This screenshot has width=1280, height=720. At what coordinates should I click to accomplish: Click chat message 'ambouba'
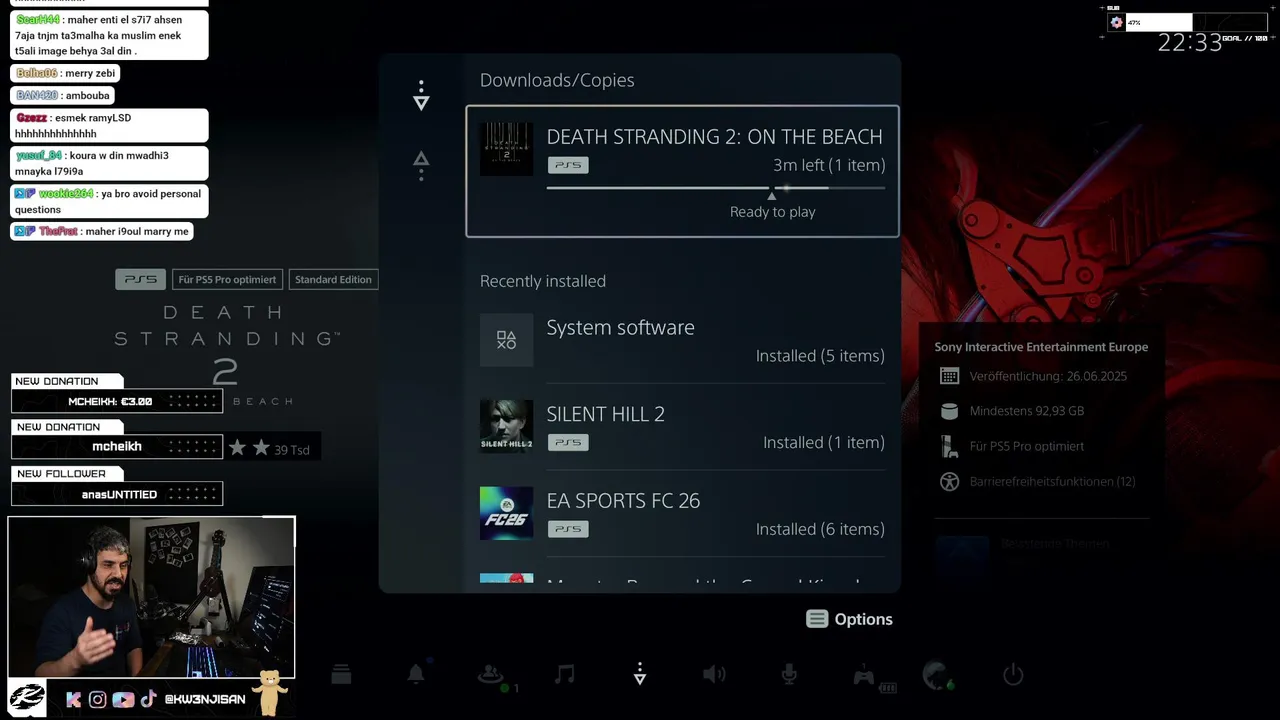tap(62, 95)
